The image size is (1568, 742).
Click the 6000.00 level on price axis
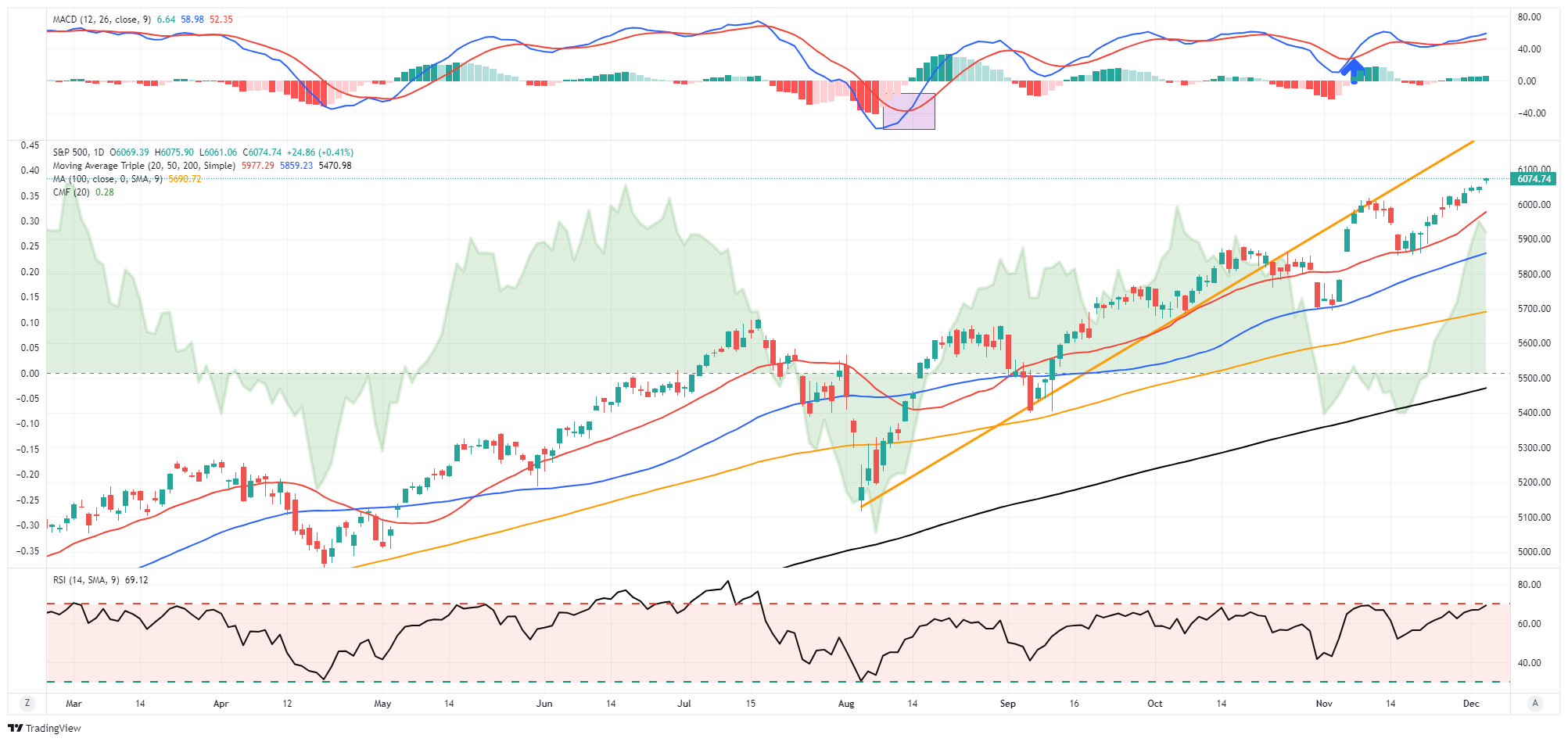[x=1534, y=205]
